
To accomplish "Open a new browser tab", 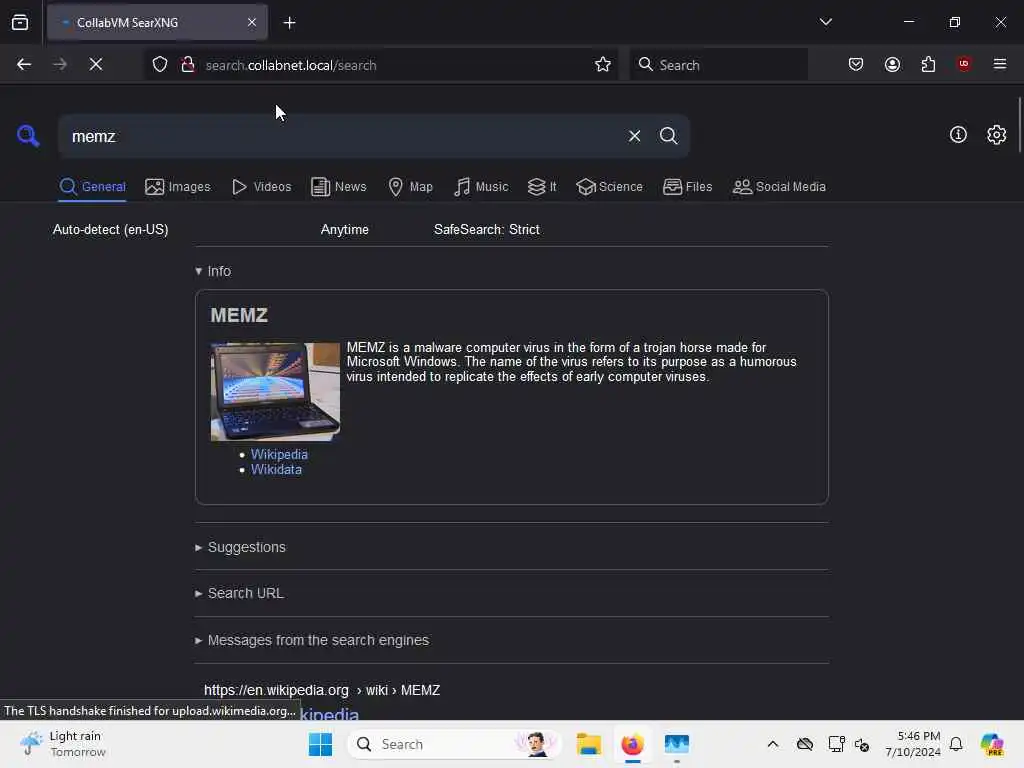I will click(x=289, y=23).
